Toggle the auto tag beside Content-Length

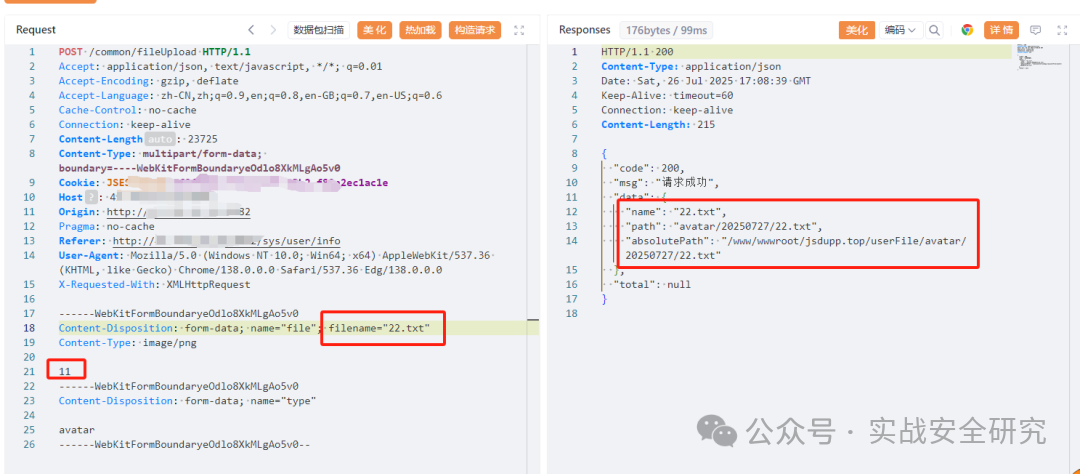(160, 140)
